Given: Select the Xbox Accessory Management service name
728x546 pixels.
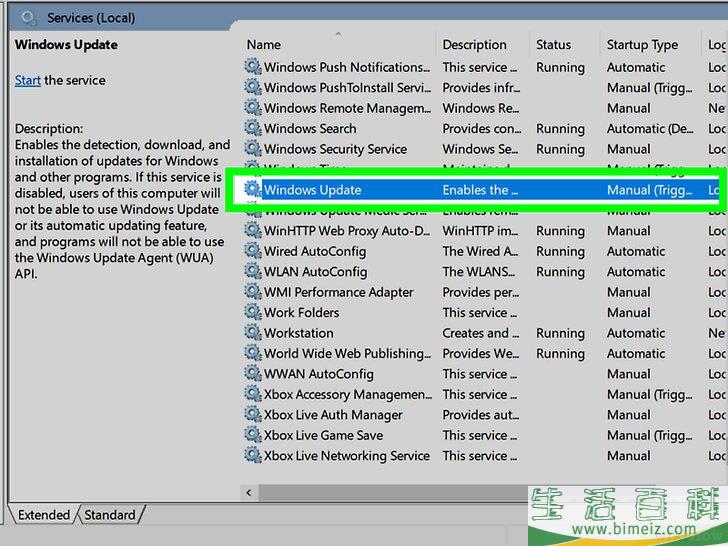Looking at the screenshot, I should (x=348, y=394).
